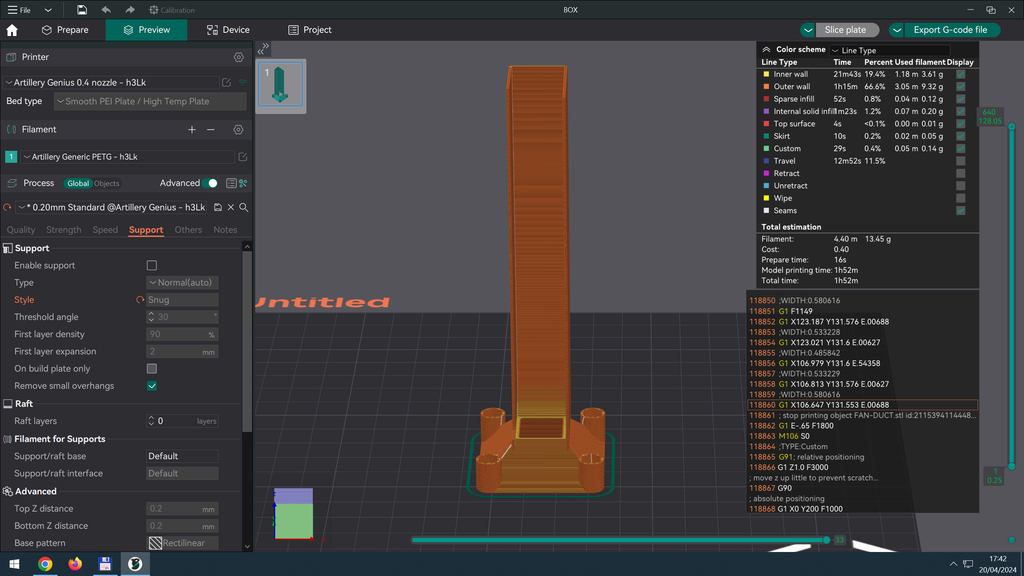1024x576 pixels.
Task: Search process presets with the magnifier icon
Action: coord(245,207)
